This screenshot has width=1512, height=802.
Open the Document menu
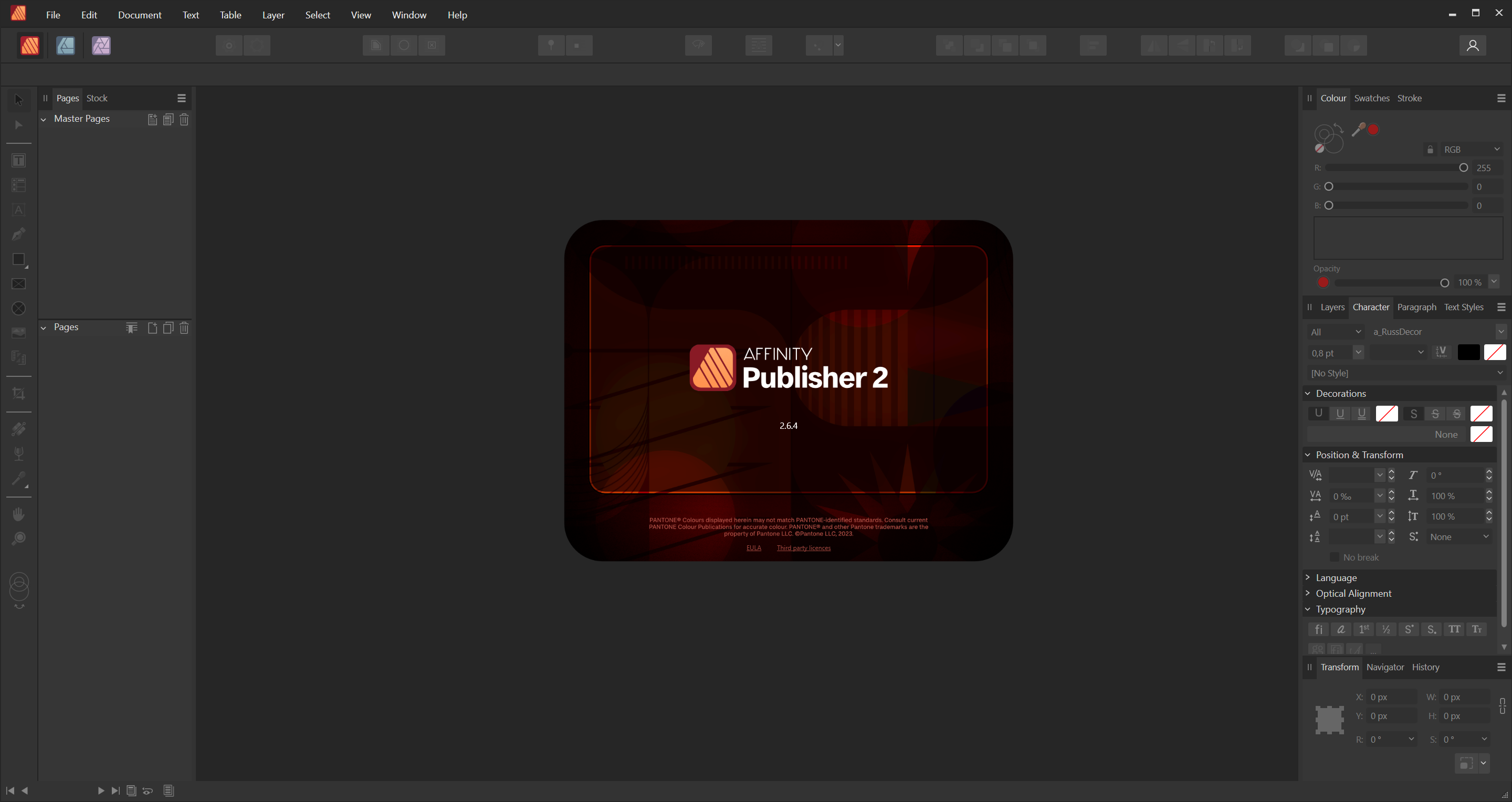140,15
